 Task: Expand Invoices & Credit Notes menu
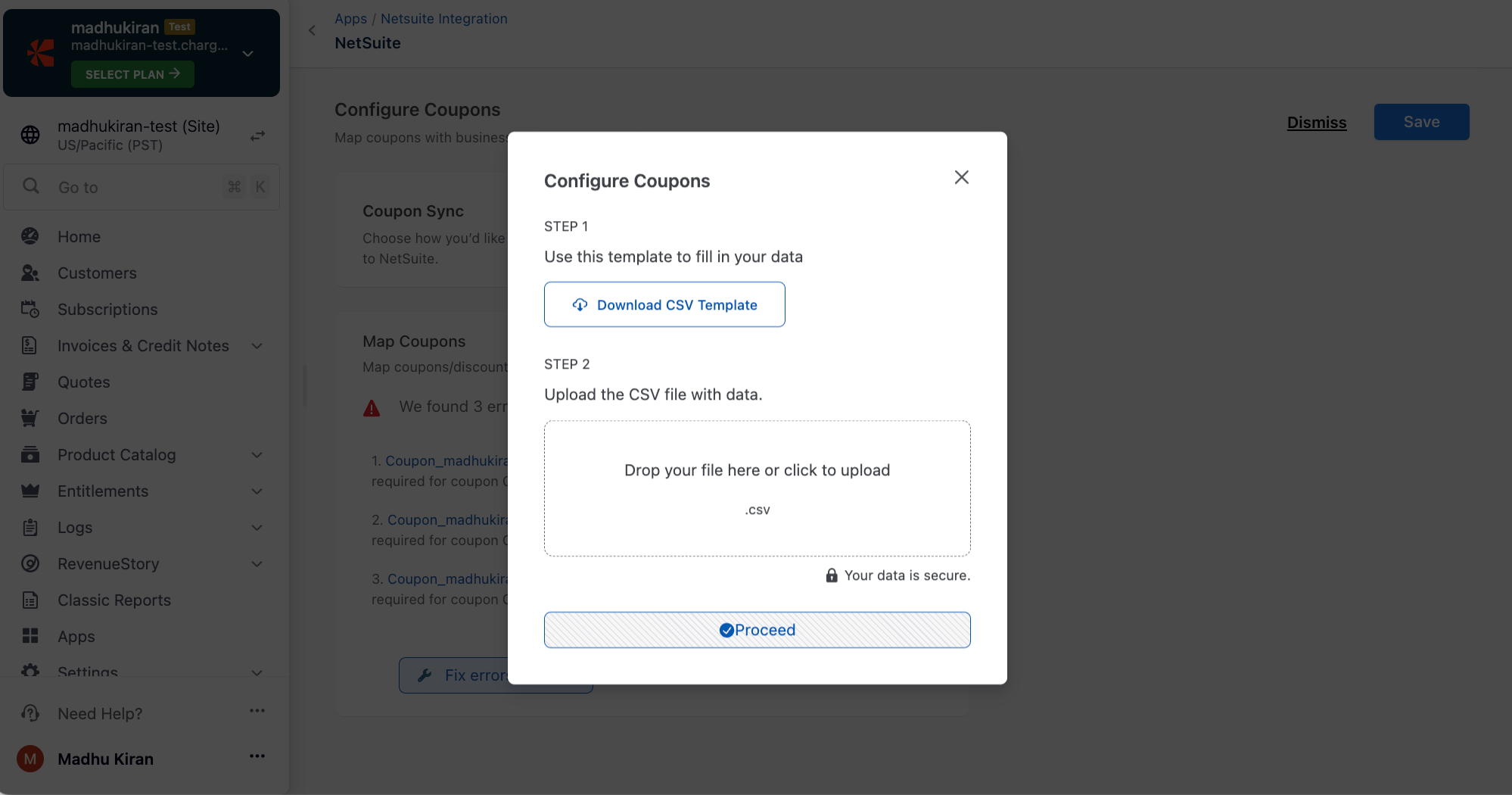tap(257, 346)
